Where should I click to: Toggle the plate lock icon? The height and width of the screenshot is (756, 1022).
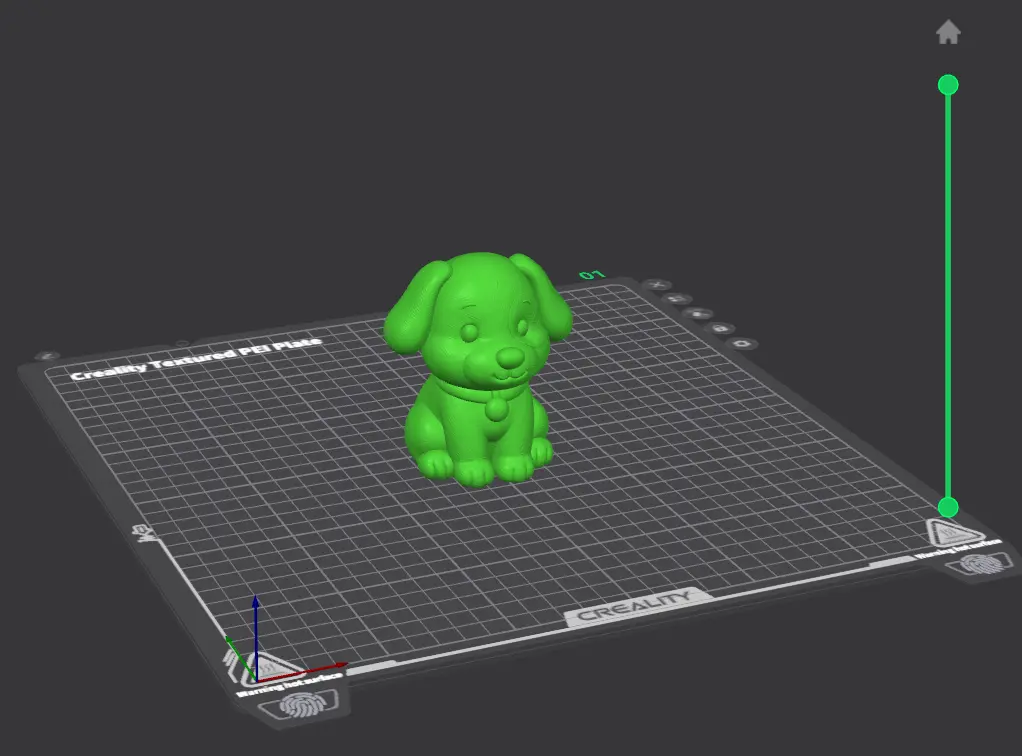tap(720, 328)
